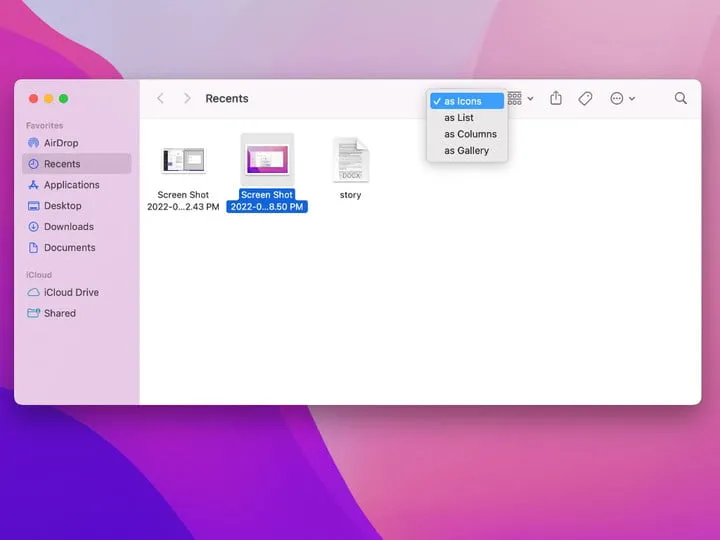Click the back navigation arrow

tap(160, 98)
